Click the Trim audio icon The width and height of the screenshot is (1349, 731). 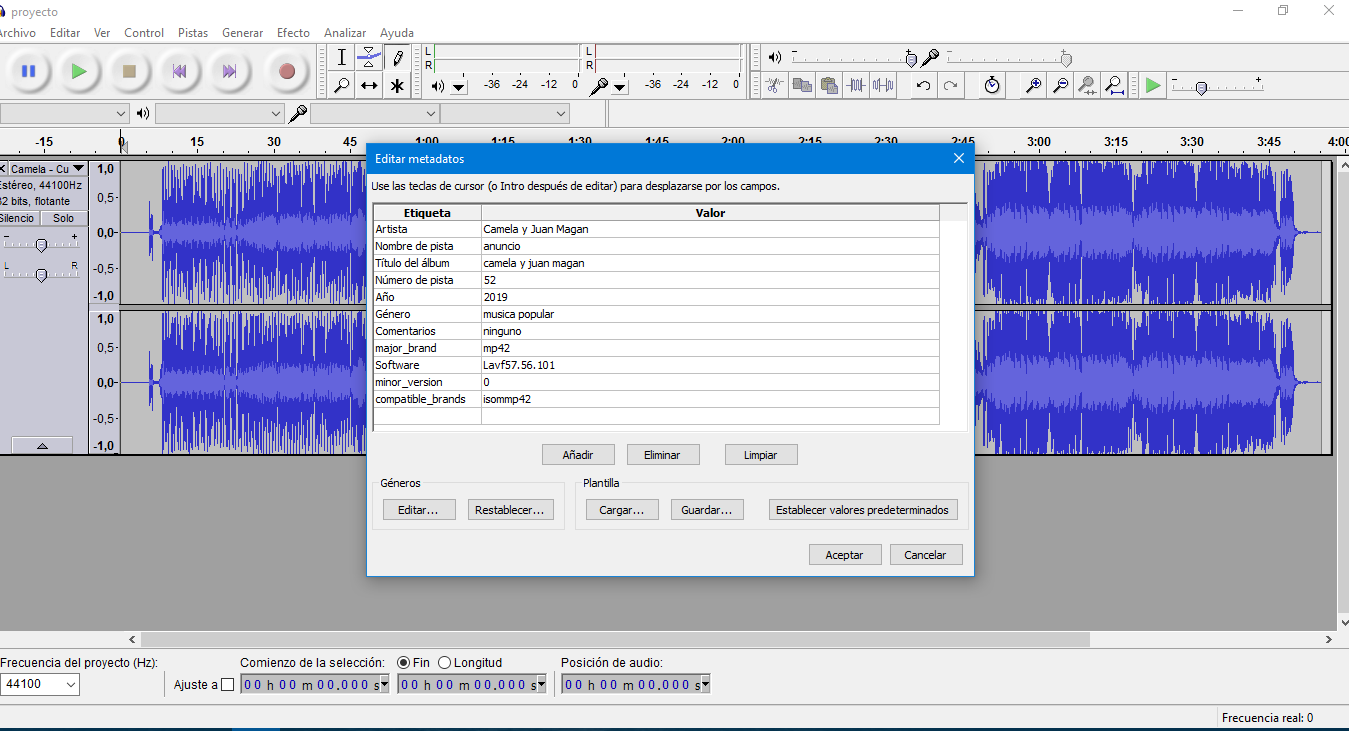pyautogui.click(x=855, y=85)
